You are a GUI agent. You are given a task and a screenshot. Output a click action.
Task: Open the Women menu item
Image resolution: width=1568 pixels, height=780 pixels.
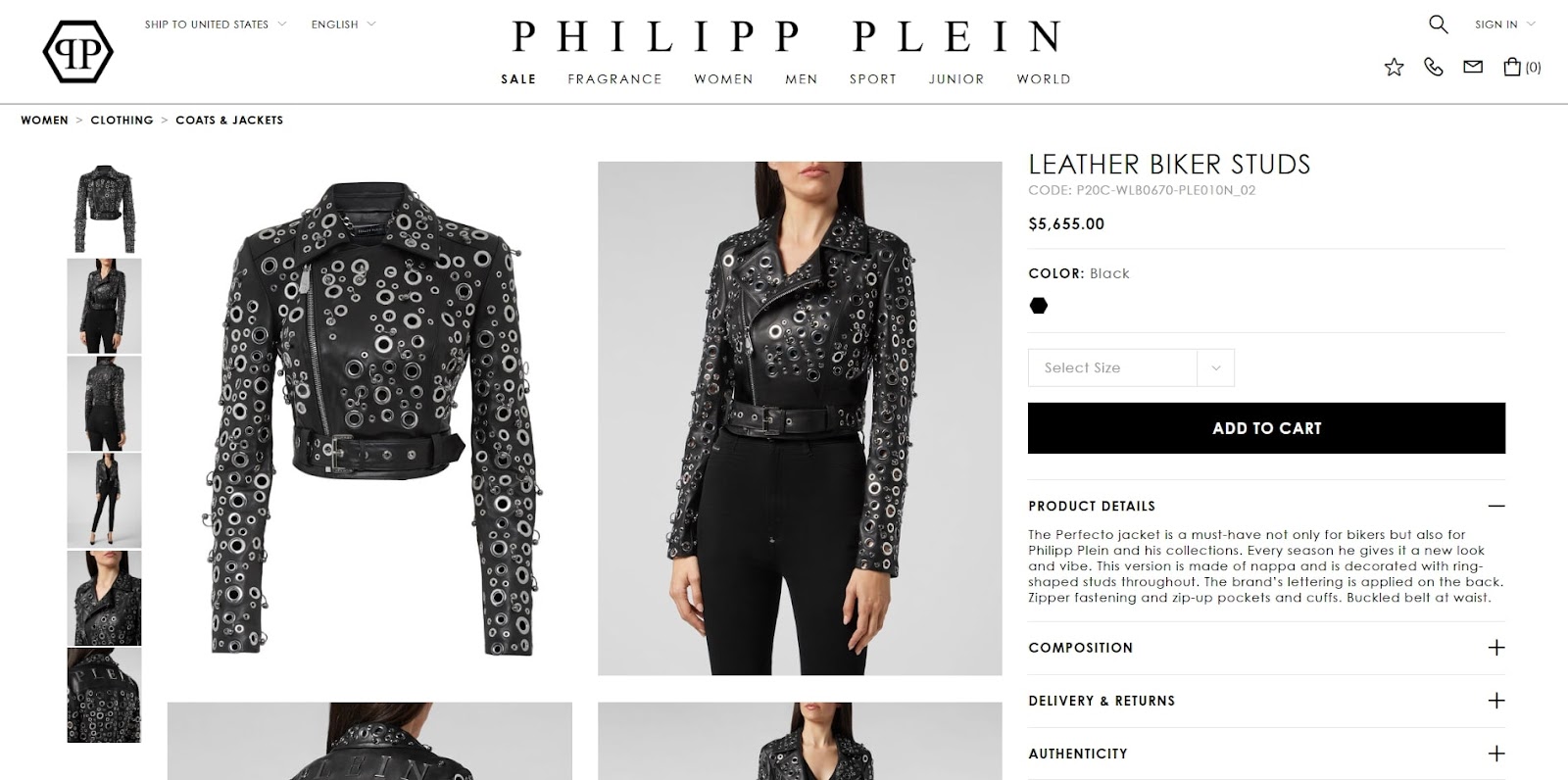[x=723, y=79]
